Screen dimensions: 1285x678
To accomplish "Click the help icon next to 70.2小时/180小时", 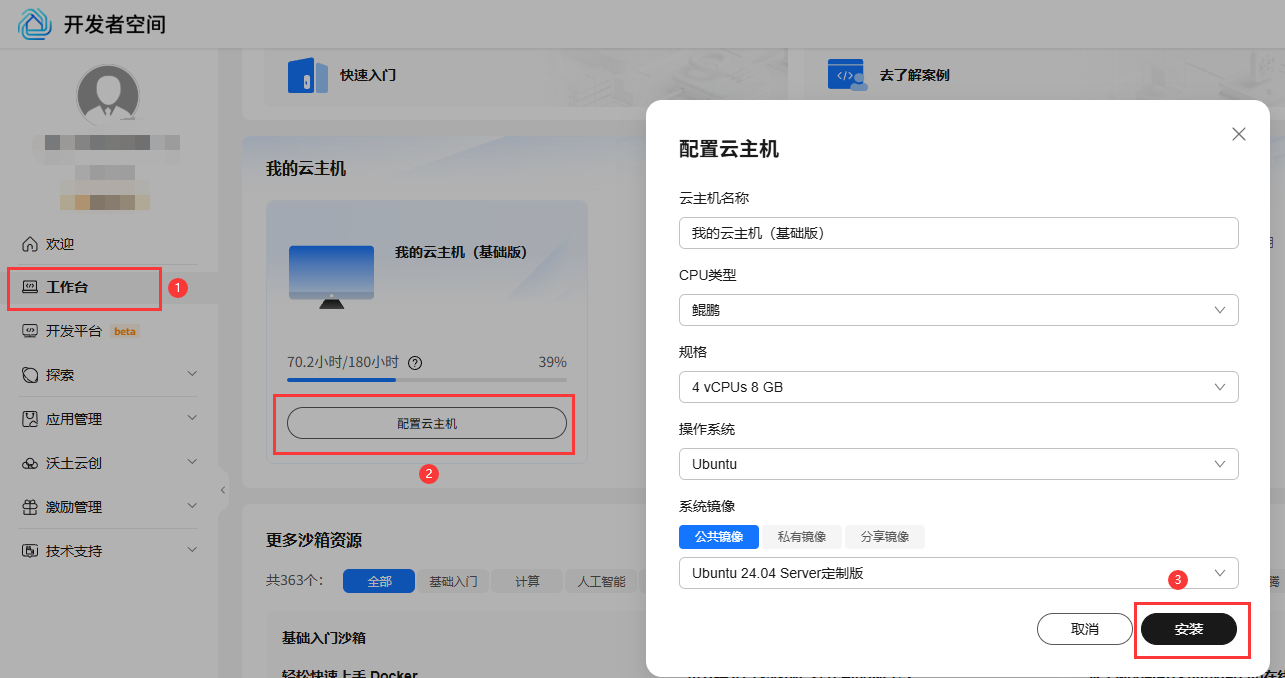I will pyautogui.click(x=415, y=362).
